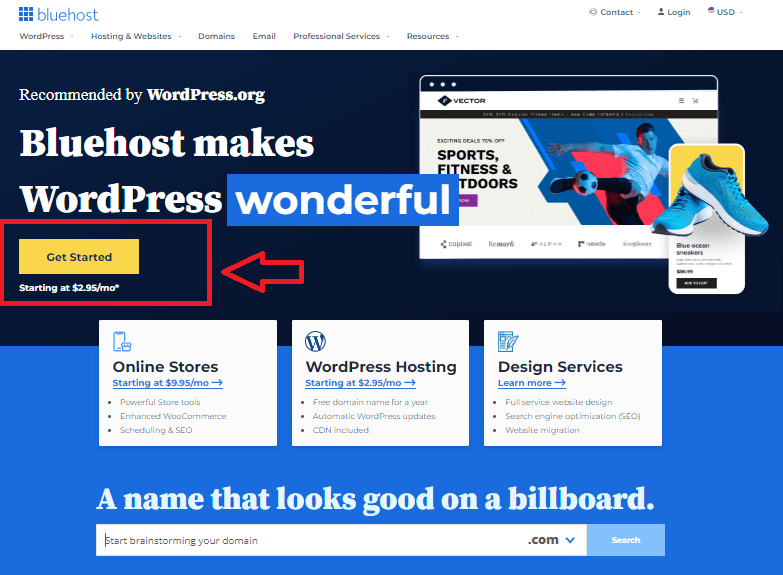The image size is (783, 575).
Task: Click the USD flag icon
Action: (711, 10)
